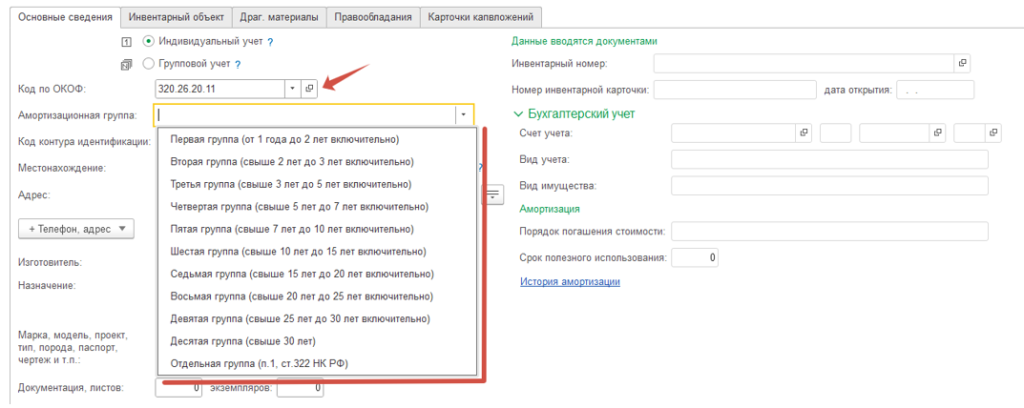Image resolution: width=1024 pixels, height=408 pixels.
Task: Open the Драг. материалы tab
Action: (279, 18)
